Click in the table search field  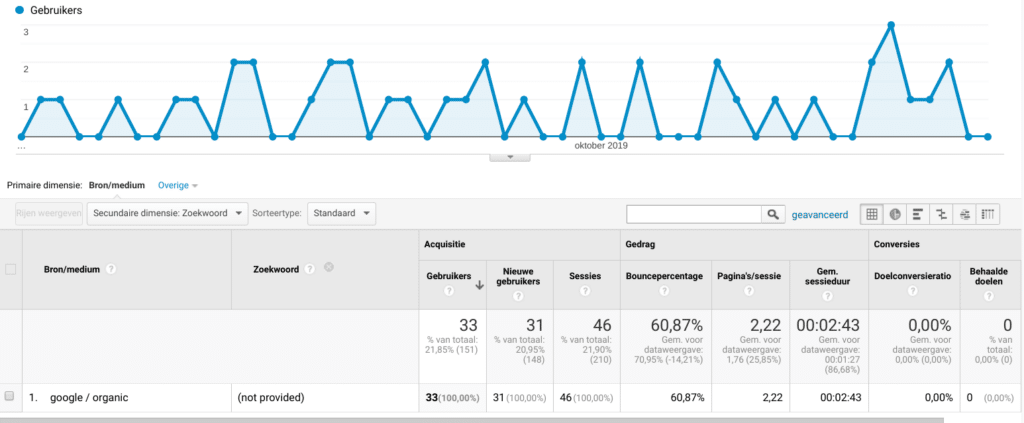point(692,214)
